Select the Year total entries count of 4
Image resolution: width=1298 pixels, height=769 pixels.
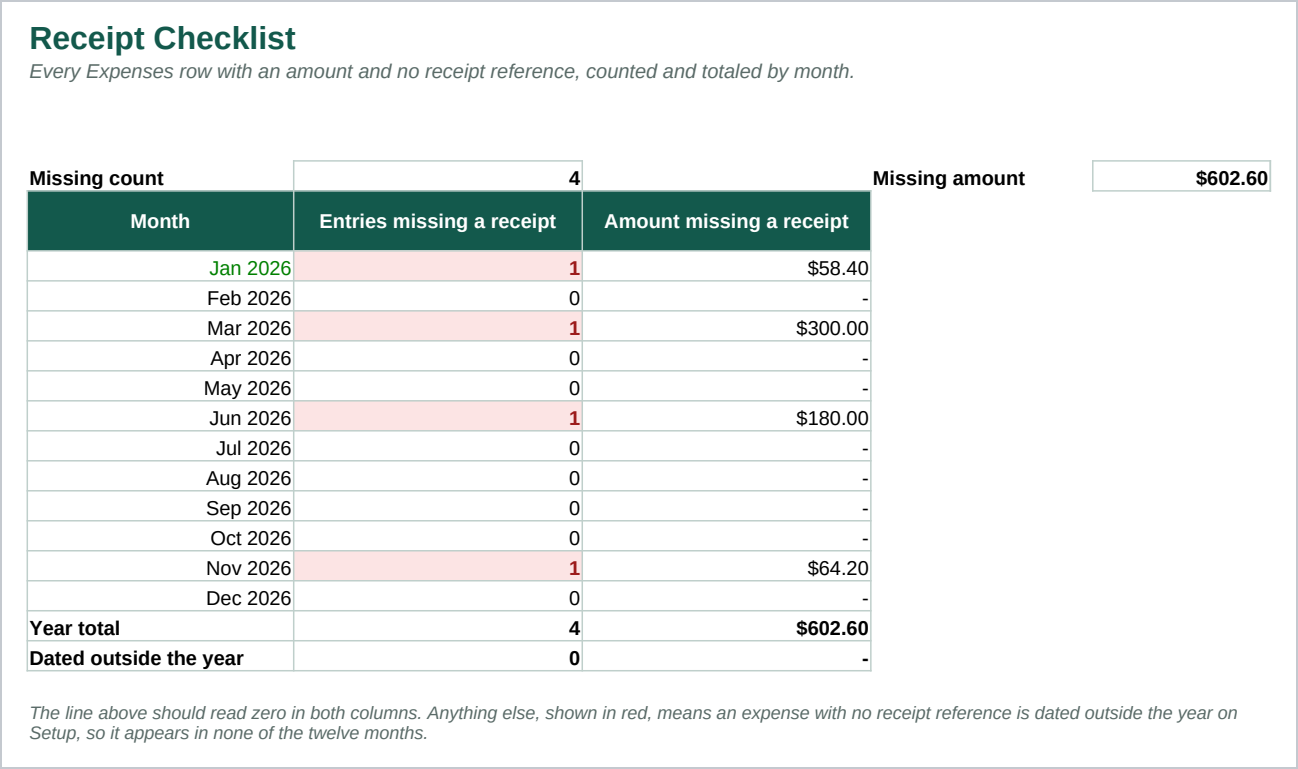pyautogui.click(x=438, y=627)
